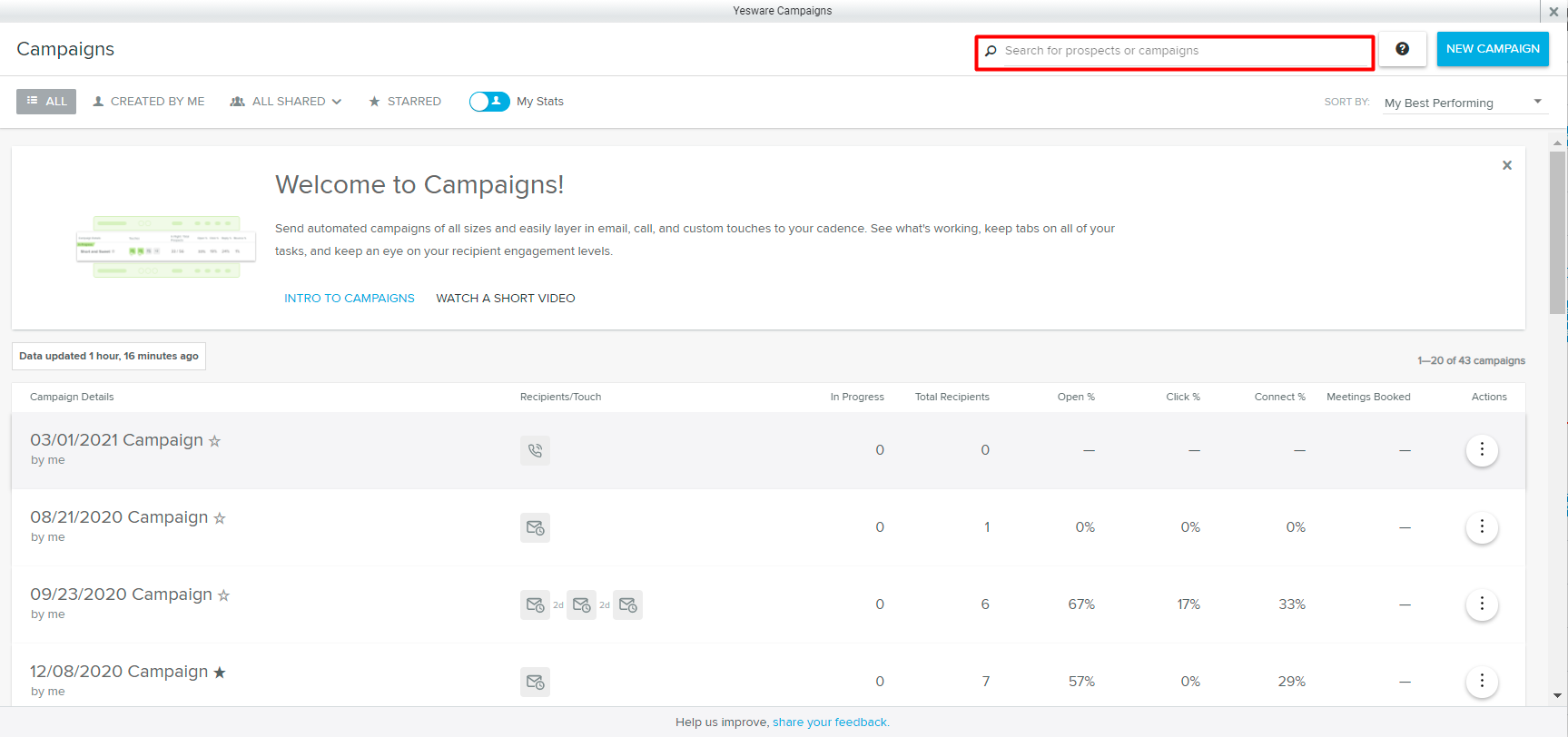Open actions menu for 08/21/2020 Campaign

coord(1482,527)
